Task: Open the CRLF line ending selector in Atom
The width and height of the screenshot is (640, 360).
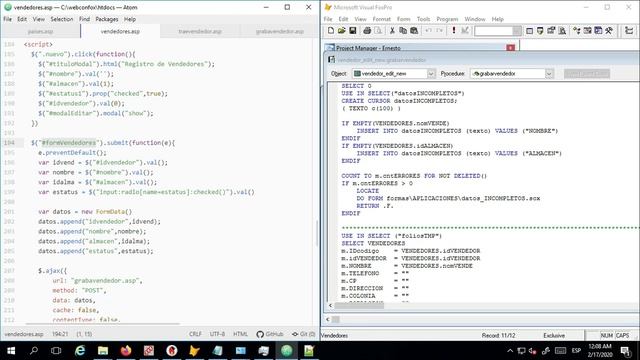Action: pos(195,334)
